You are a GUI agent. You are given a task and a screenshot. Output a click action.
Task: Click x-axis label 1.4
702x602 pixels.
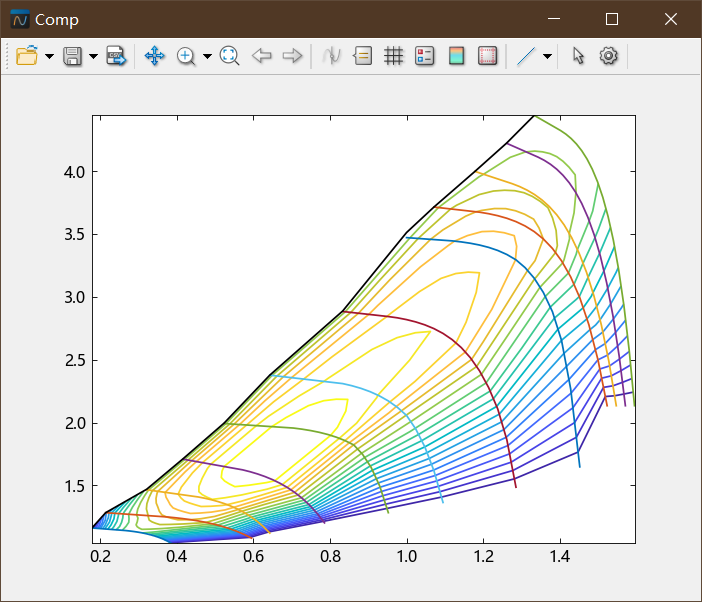560,556
